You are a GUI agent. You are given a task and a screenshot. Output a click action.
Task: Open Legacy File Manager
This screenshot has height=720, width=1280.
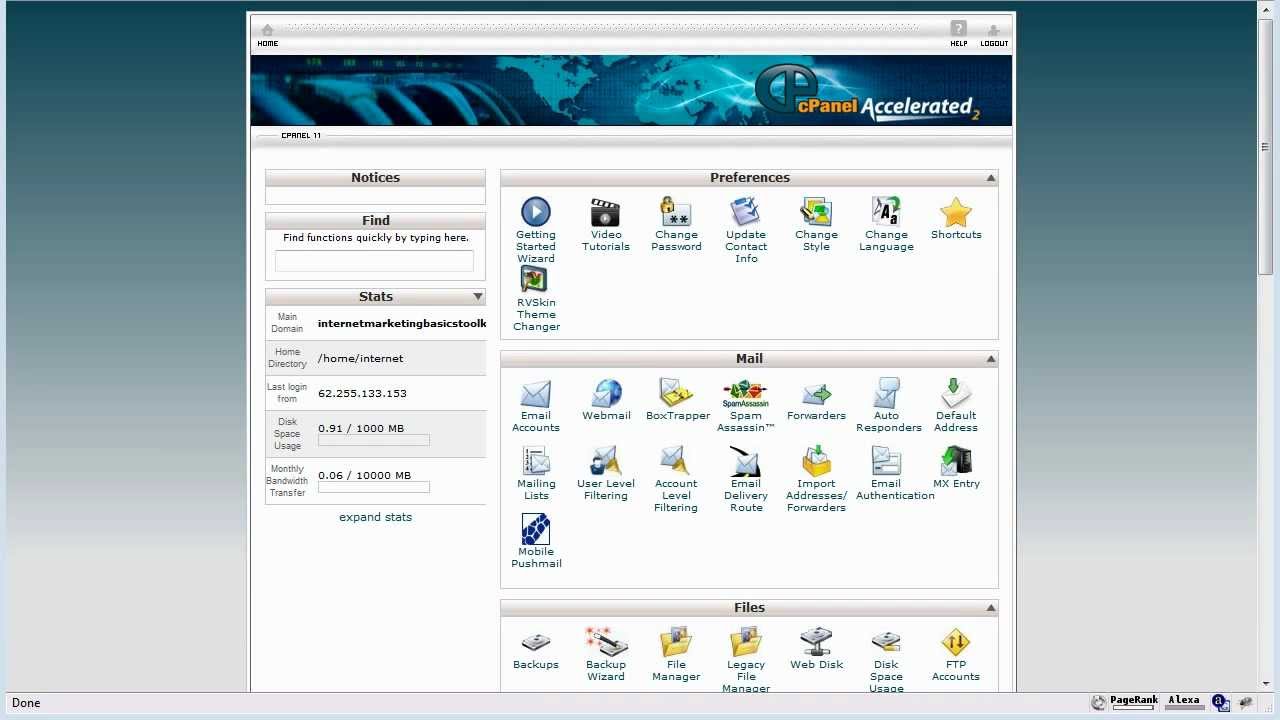click(x=746, y=659)
